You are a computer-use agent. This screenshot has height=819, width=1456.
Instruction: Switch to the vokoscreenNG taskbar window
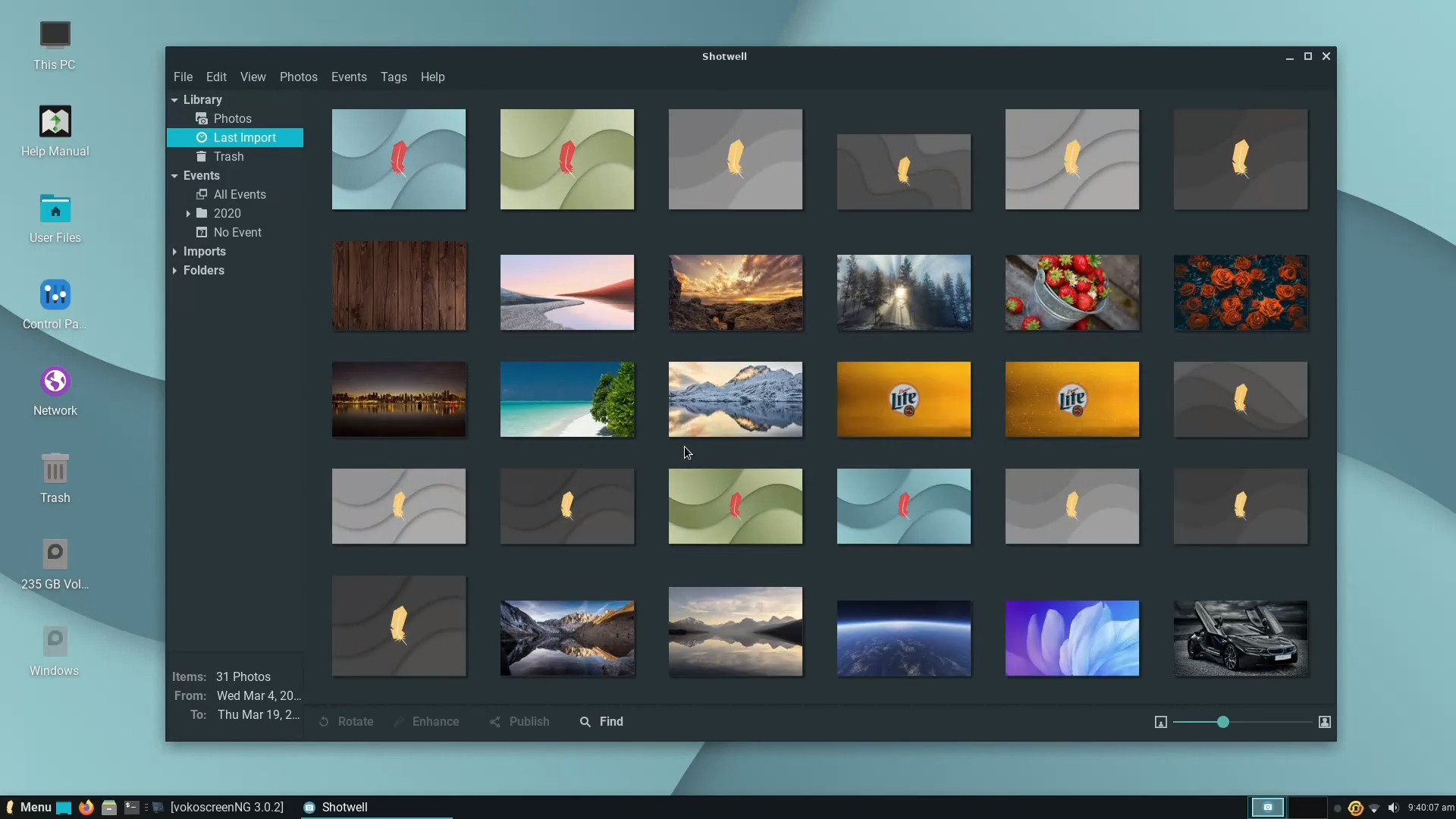click(x=218, y=807)
